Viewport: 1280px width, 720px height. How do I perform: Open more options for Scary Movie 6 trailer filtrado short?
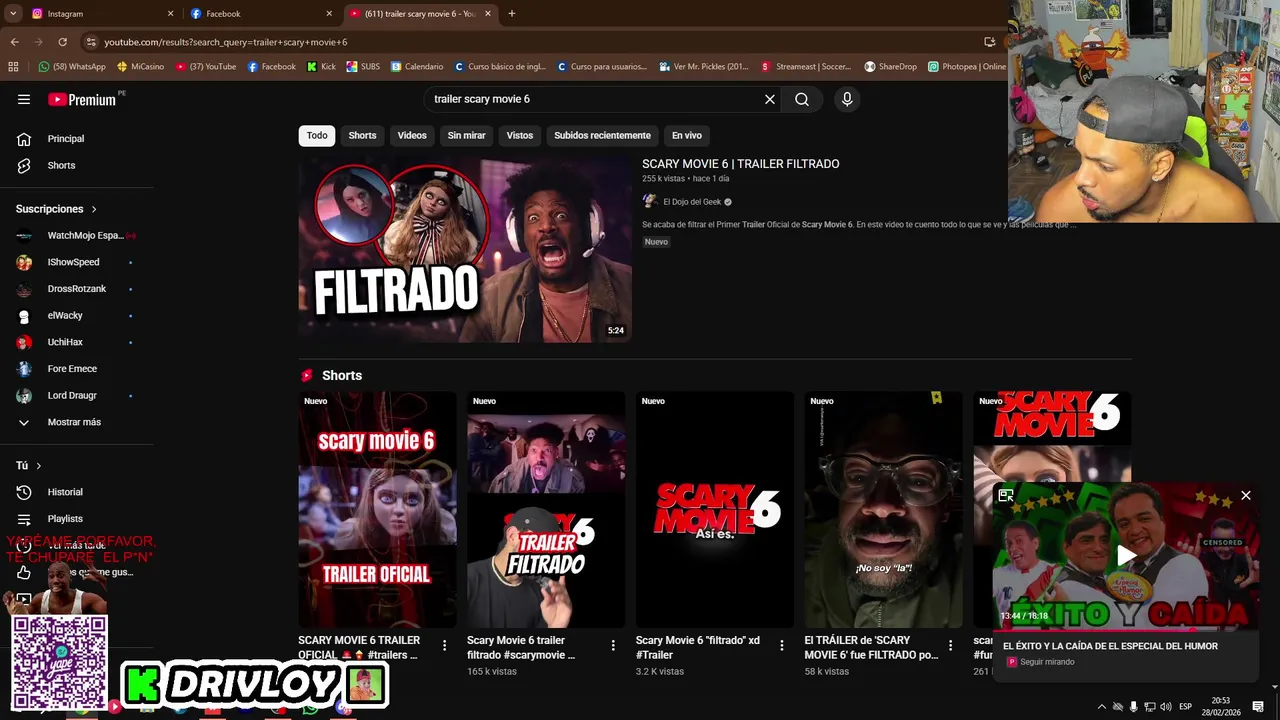pyautogui.click(x=613, y=646)
